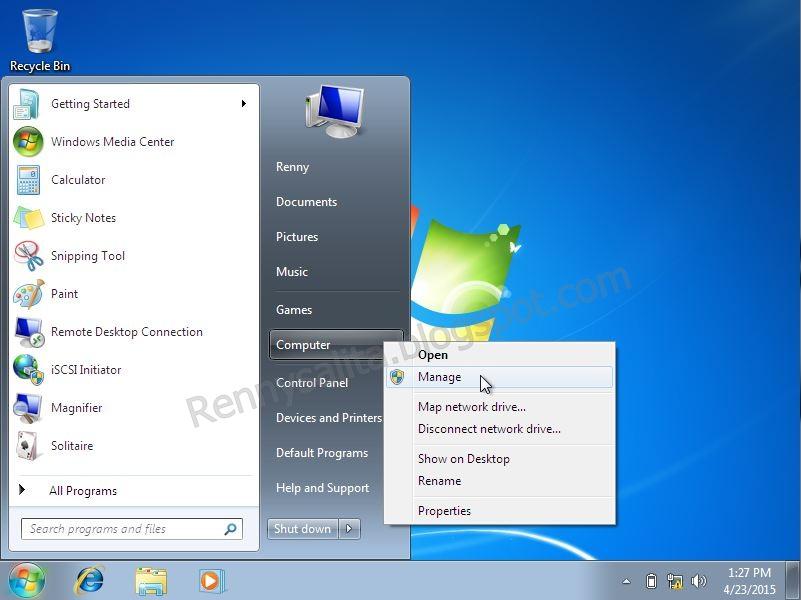Expand All Programs list
801x600 pixels.
point(83,491)
